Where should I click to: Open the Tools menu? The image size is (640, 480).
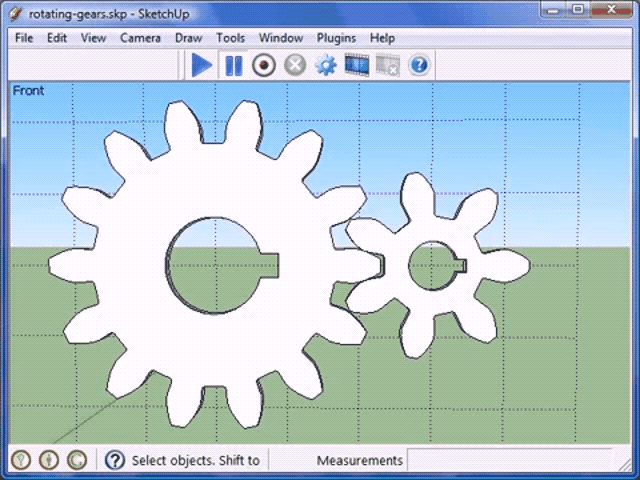pos(230,38)
